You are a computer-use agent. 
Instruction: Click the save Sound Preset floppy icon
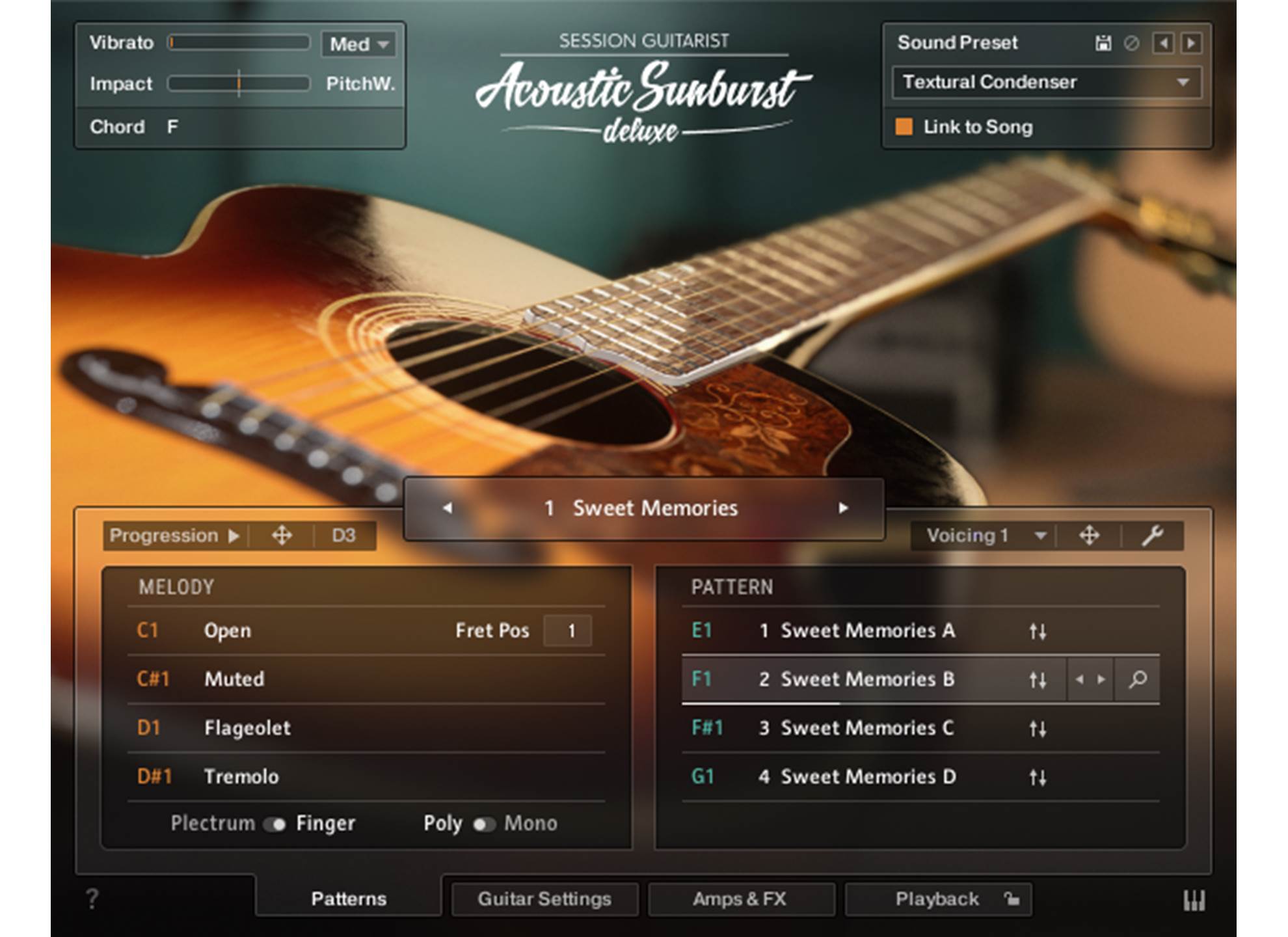point(1103,44)
